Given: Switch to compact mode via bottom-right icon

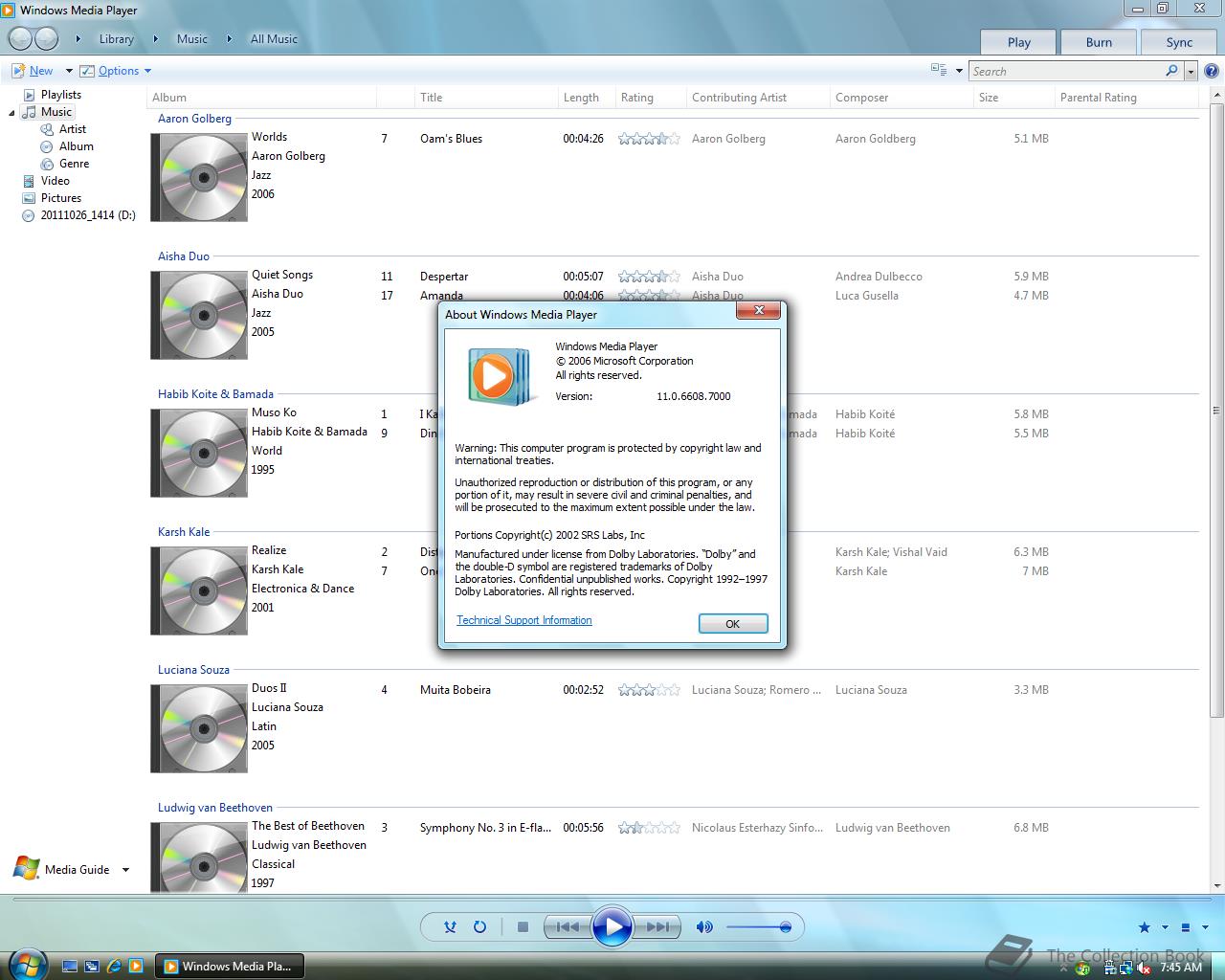Looking at the screenshot, I should click(1186, 927).
